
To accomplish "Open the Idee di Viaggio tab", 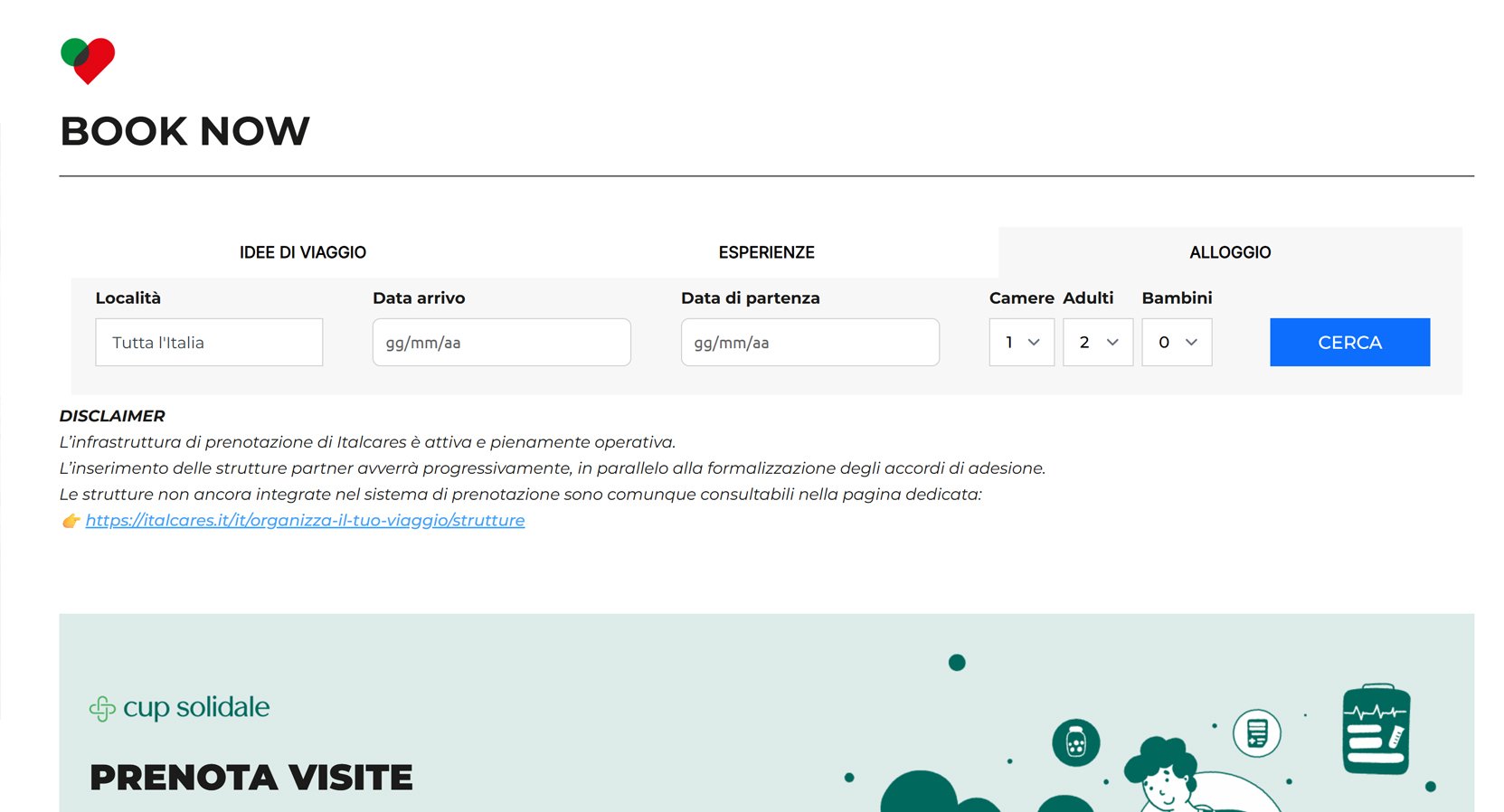I will coord(303,252).
